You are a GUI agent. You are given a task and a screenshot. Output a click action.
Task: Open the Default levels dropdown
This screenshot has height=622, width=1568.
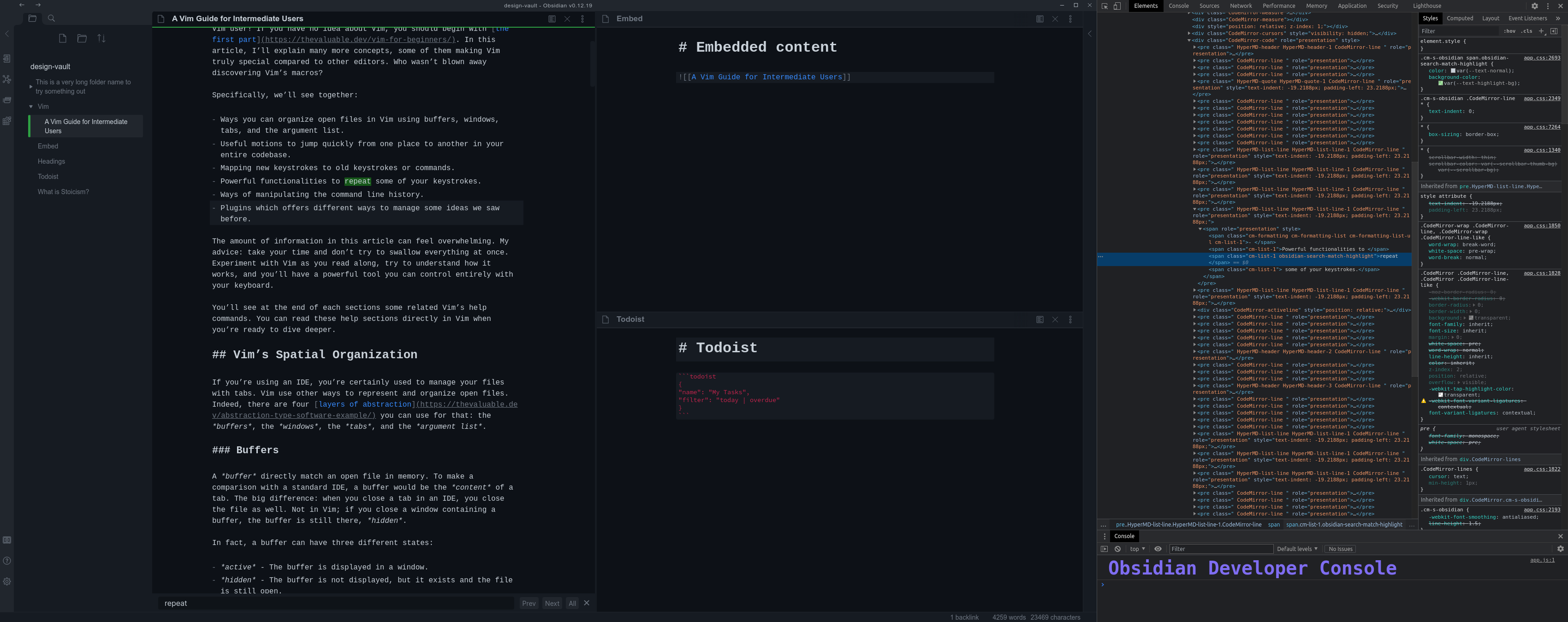pos(1296,549)
